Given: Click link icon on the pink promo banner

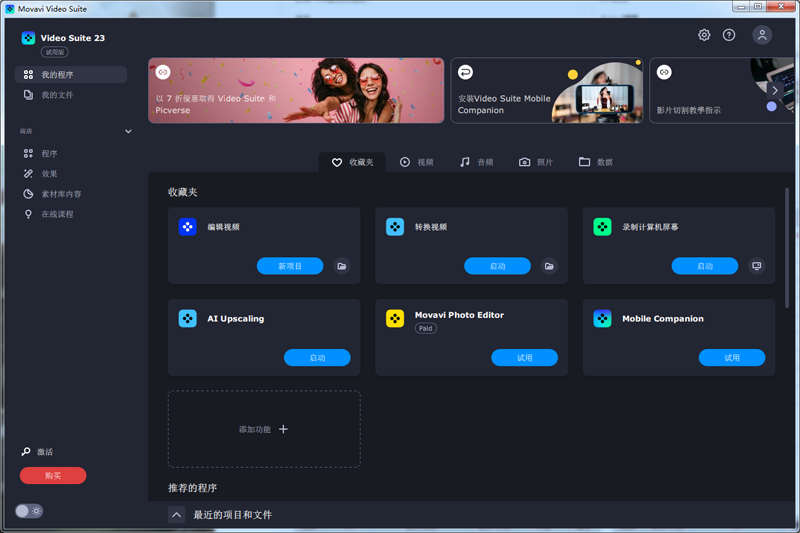Looking at the screenshot, I should [163, 72].
